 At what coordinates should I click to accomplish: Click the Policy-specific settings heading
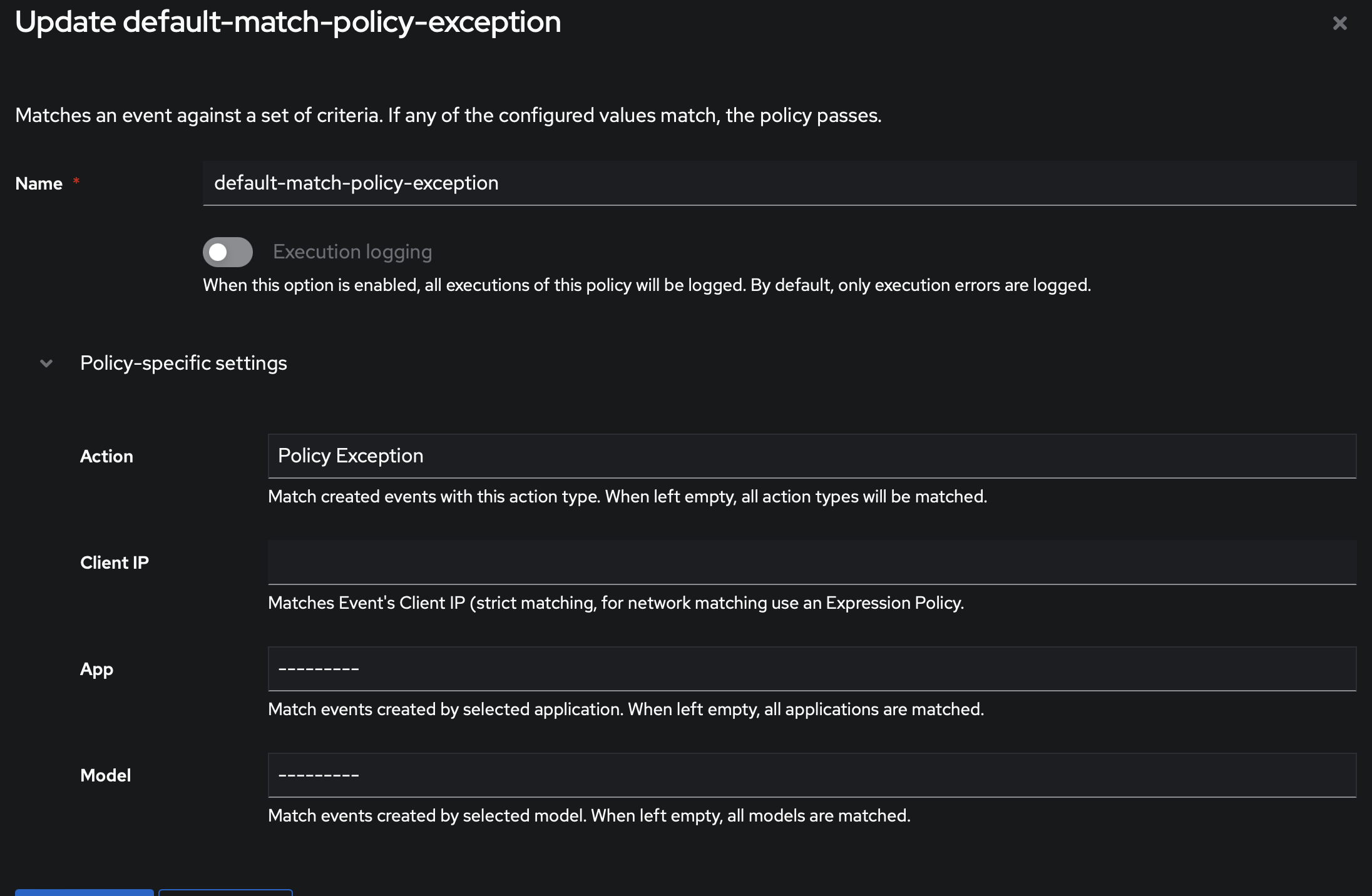tap(183, 363)
